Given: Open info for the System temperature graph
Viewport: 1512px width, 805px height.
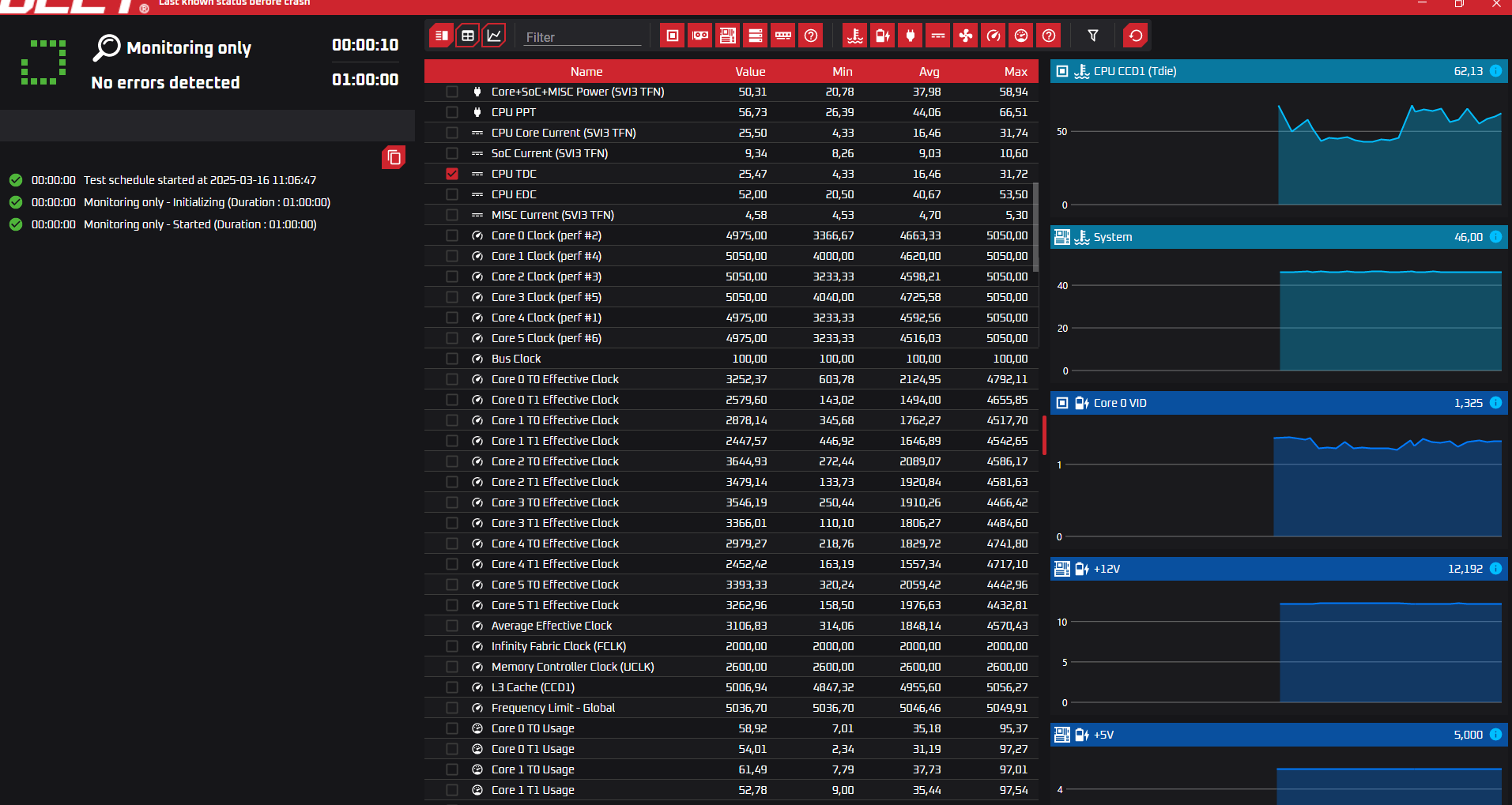Looking at the screenshot, I should (x=1495, y=237).
